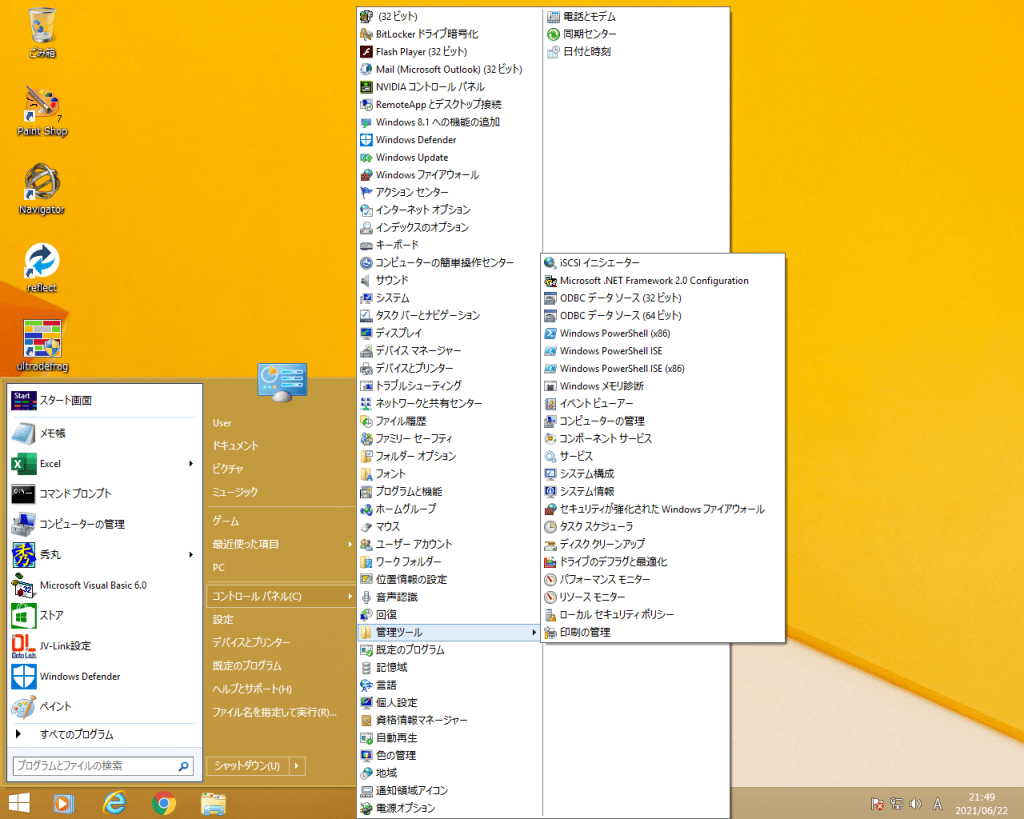Click the Action Center flag tray icon

coord(877,804)
